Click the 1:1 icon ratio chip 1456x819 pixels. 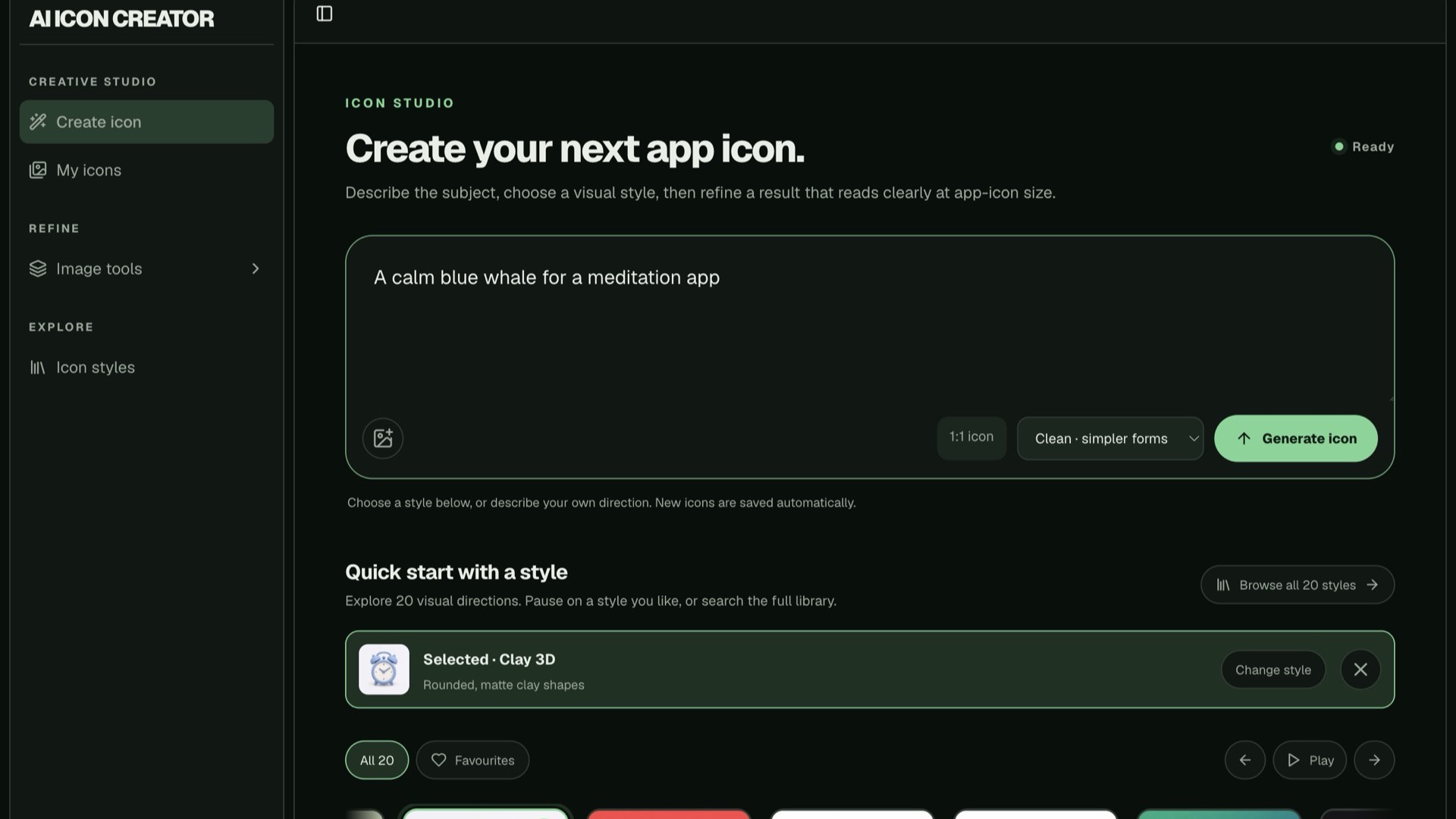tap(971, 438)
